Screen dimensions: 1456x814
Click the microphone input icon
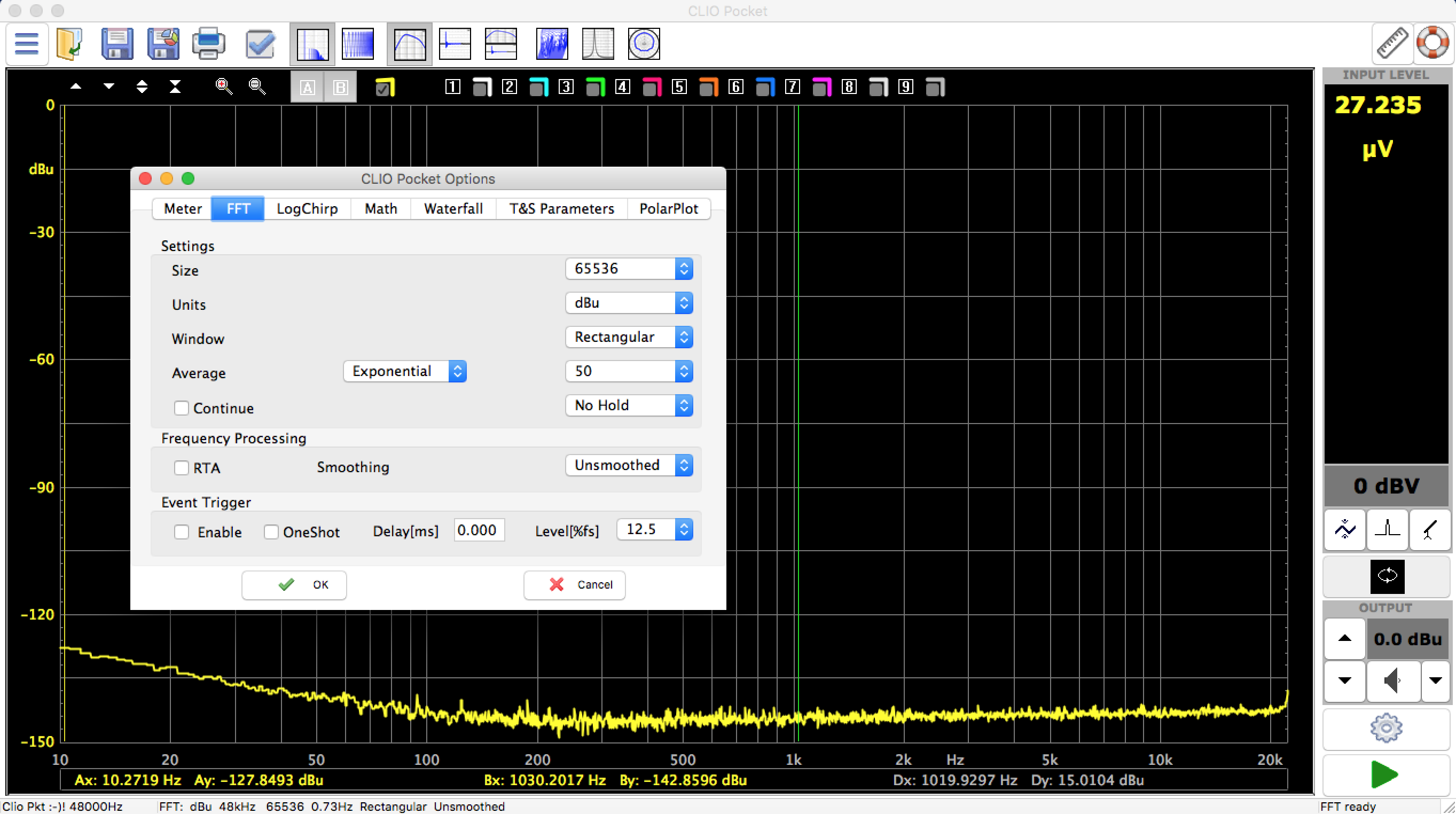tap(1430, 530)
